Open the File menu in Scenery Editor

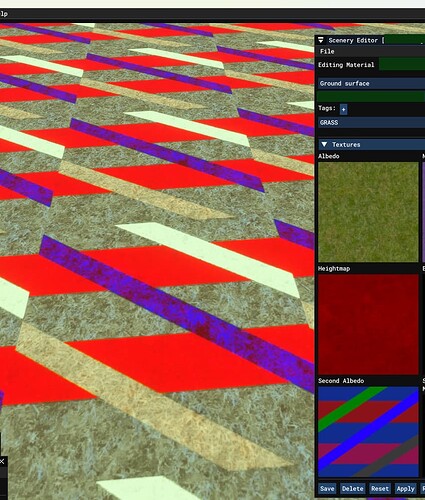(x=327, y=51)
